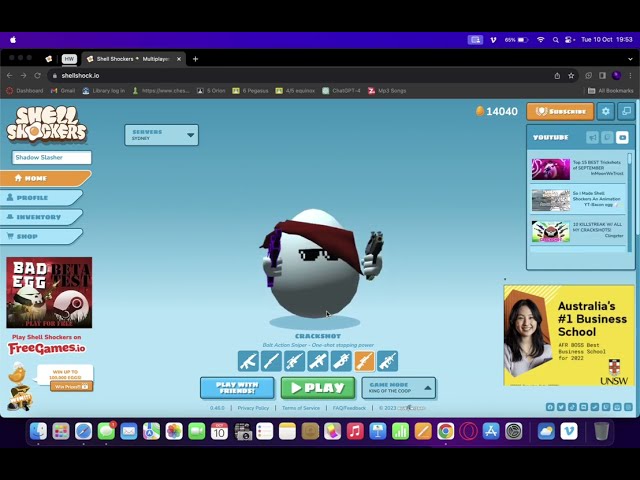Open Top 15 BEST Trickshots video thumbnail
Image resolution: width=640 pixels, height=480 pixels.
click(551, 169)
